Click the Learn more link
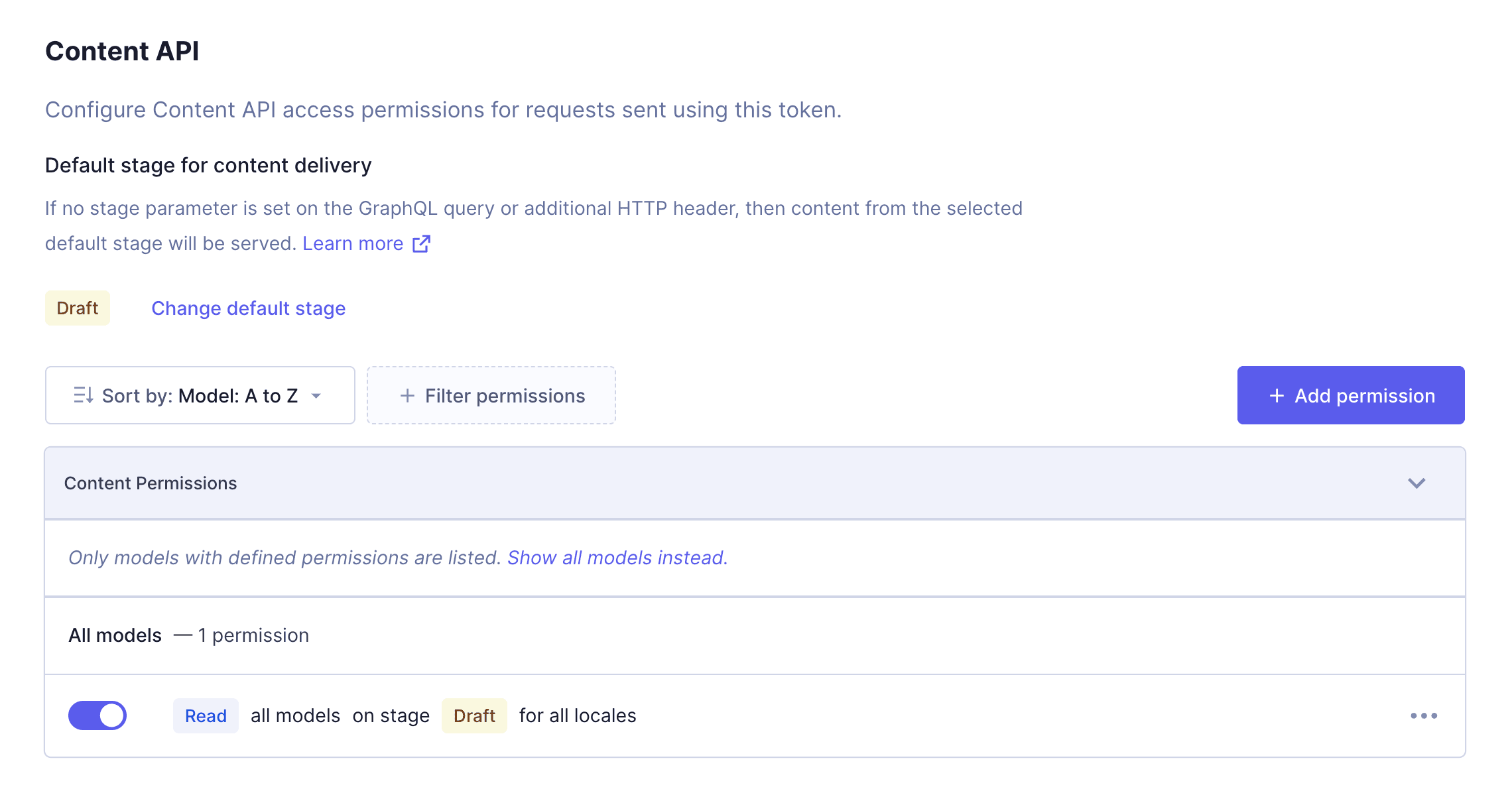 point(352,243)
